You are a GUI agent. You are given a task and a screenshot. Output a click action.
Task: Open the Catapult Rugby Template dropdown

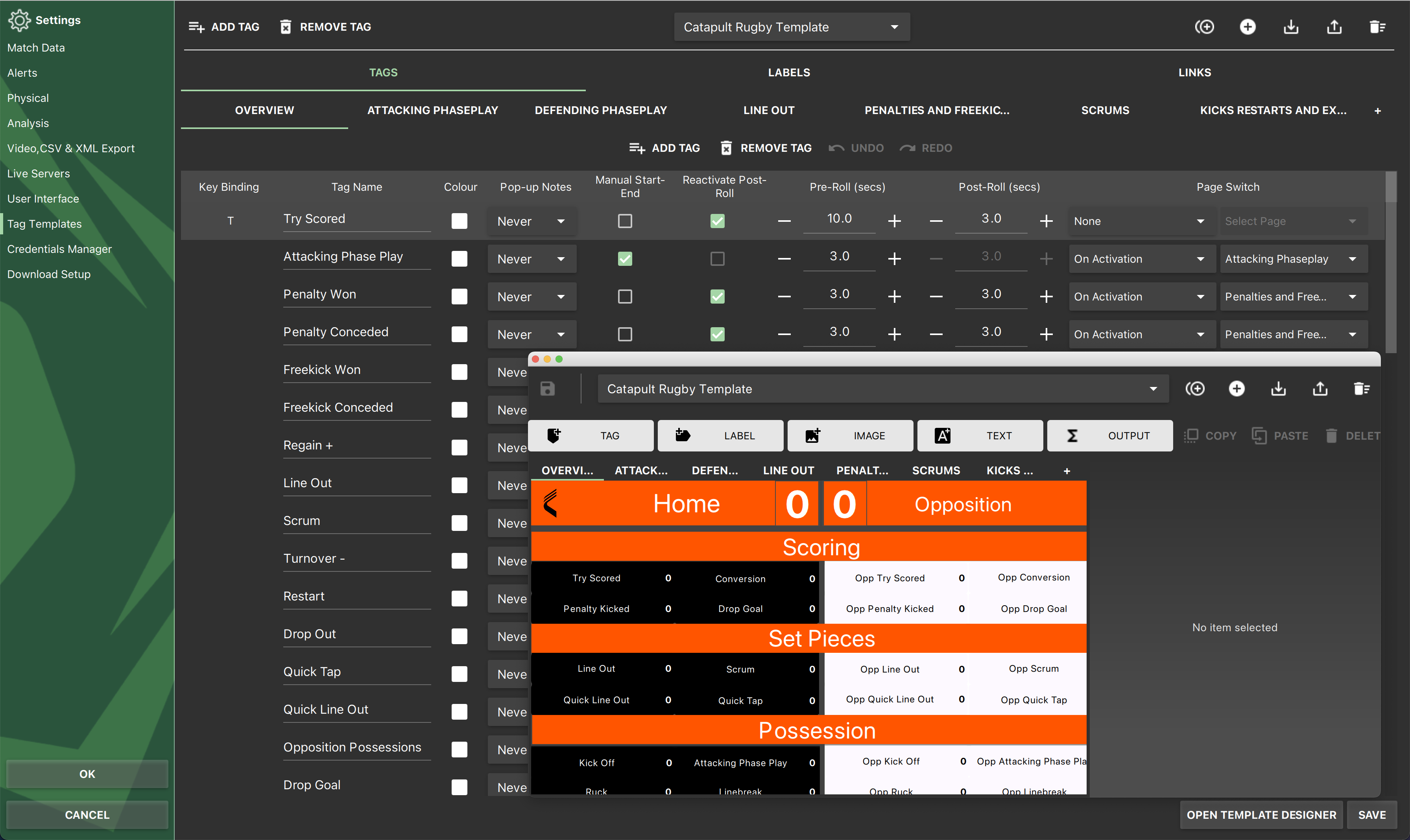(x=791, y=27)
